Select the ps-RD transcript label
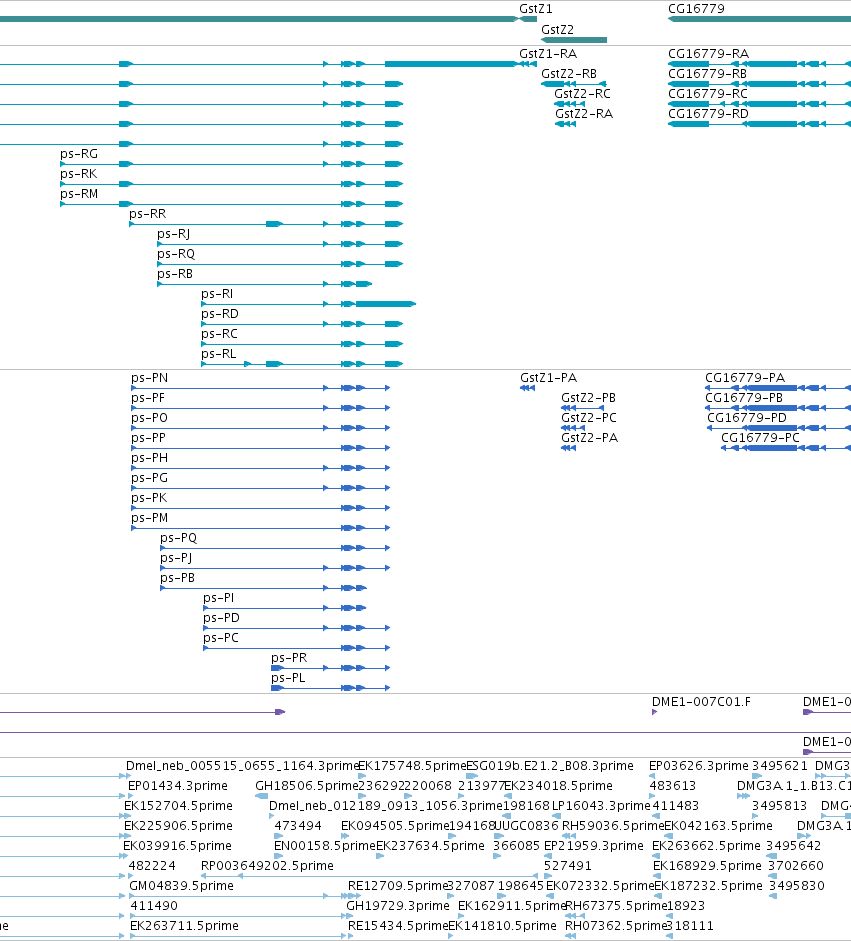Viewport: 851px width, 941px height. (220, 314)
